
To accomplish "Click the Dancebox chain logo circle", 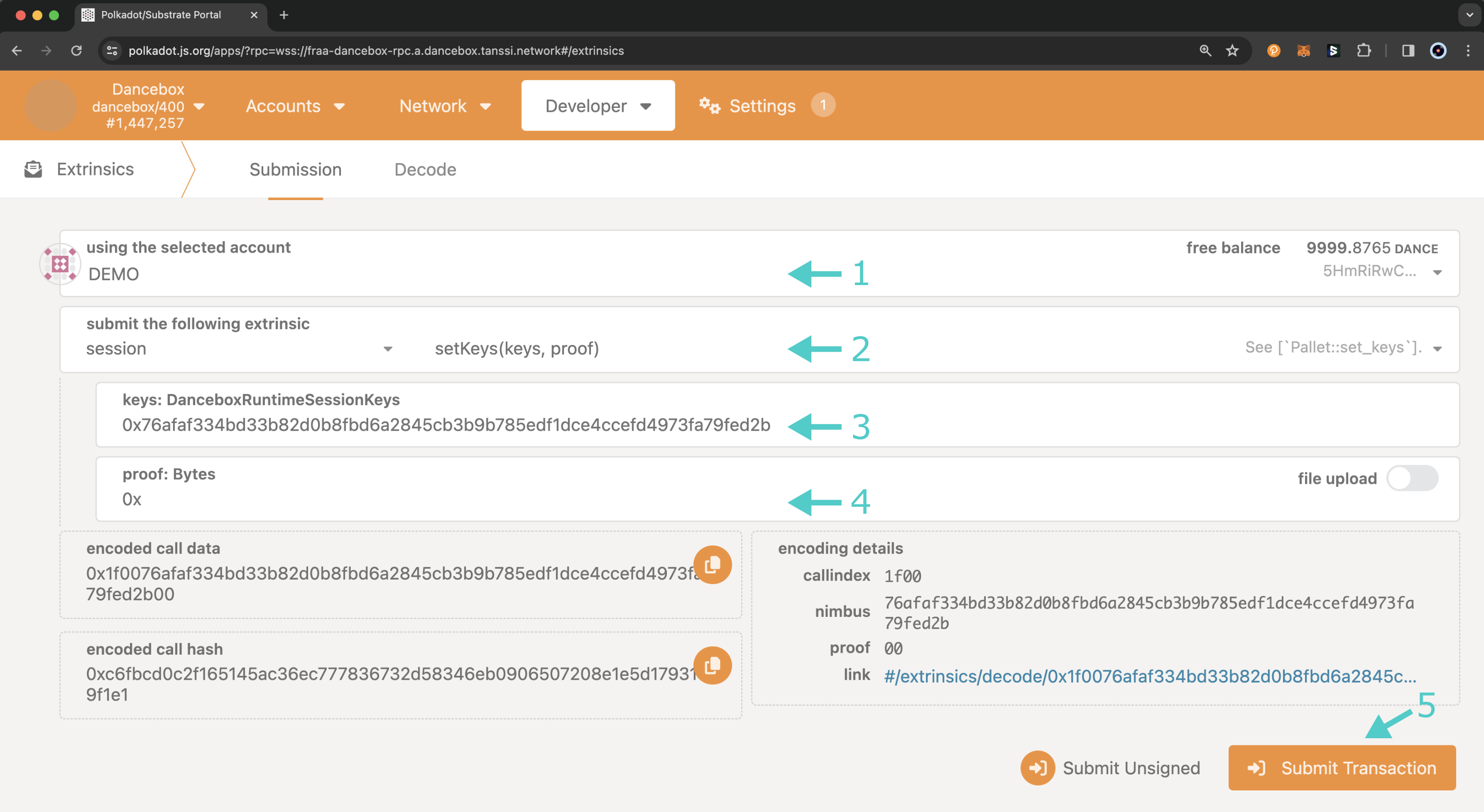I will click(50, 105).
